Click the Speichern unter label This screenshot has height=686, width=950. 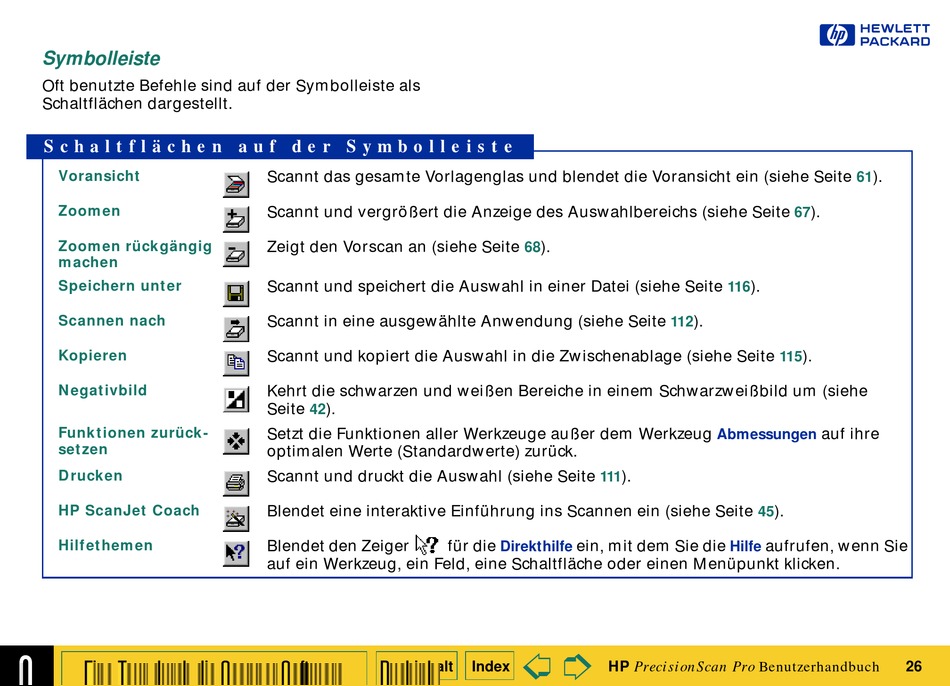point(120,286)
